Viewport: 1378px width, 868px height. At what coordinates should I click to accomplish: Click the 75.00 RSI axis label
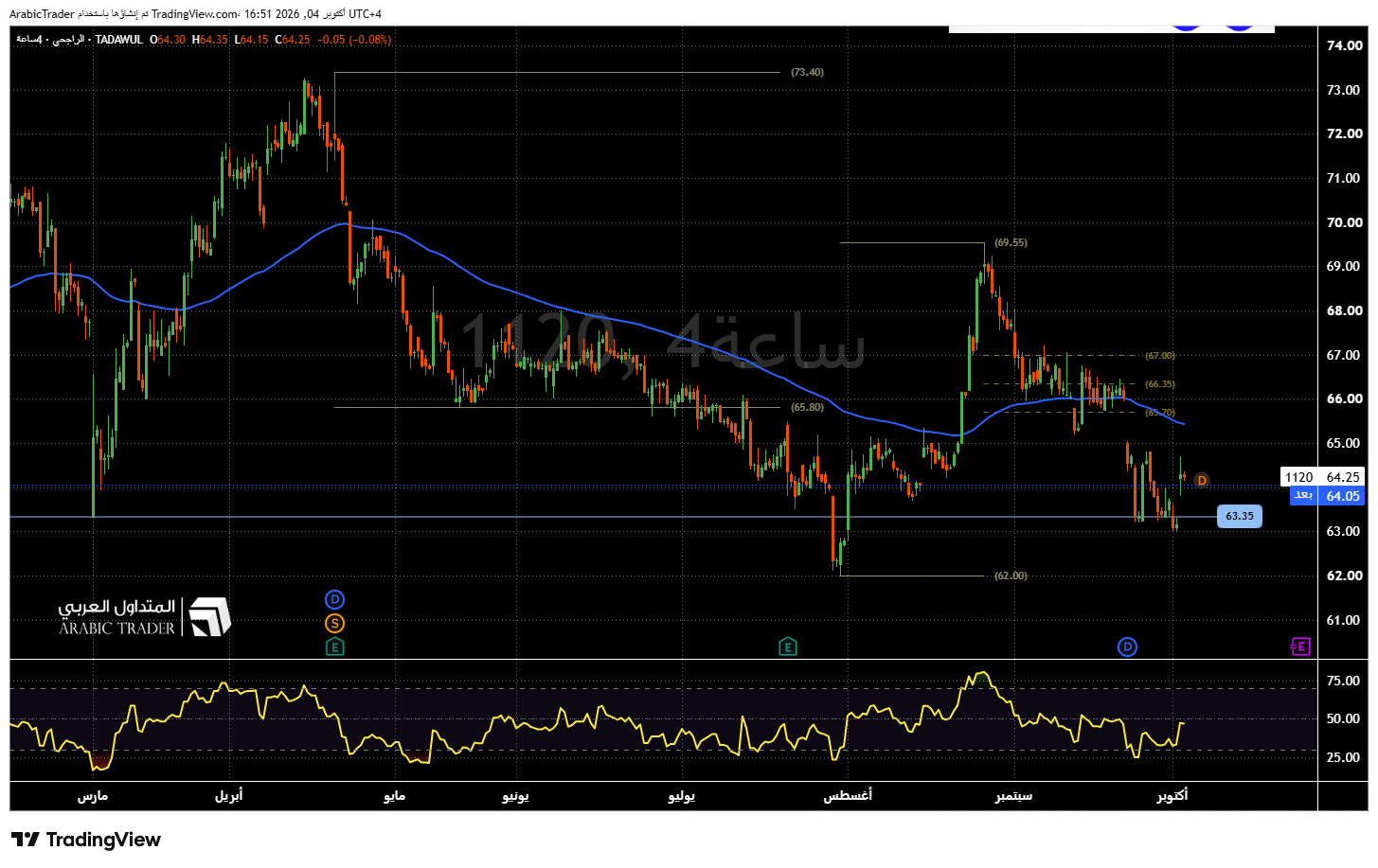pyautogui.click(x=1343, y=681)
